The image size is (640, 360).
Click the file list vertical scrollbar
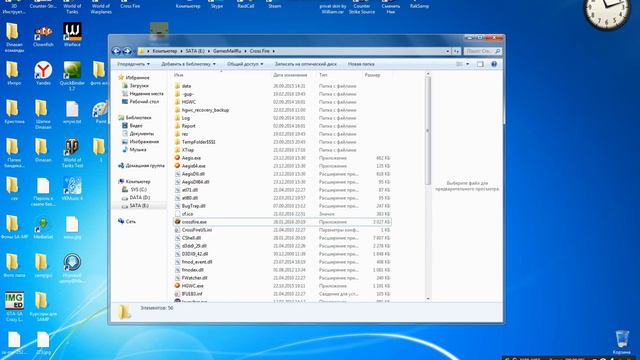[x=428, y=131]
